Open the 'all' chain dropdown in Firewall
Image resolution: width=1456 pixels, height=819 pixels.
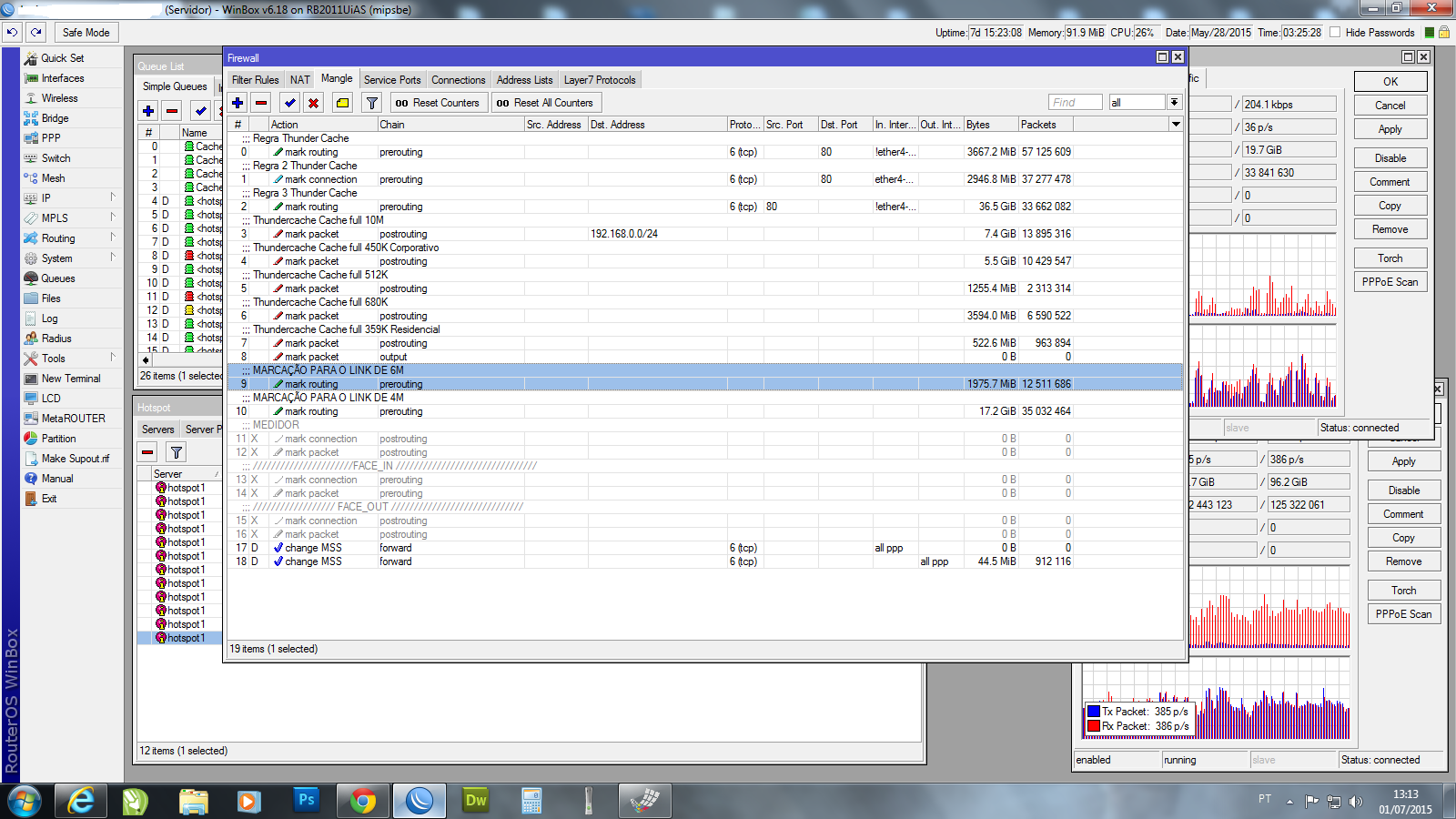click(x=1175, y=103)
